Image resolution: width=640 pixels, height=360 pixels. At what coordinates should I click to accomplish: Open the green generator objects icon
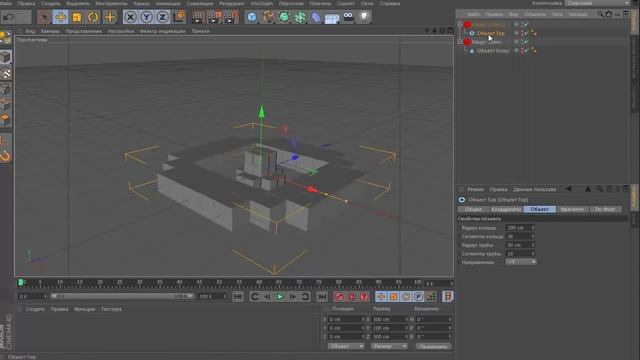284,17
